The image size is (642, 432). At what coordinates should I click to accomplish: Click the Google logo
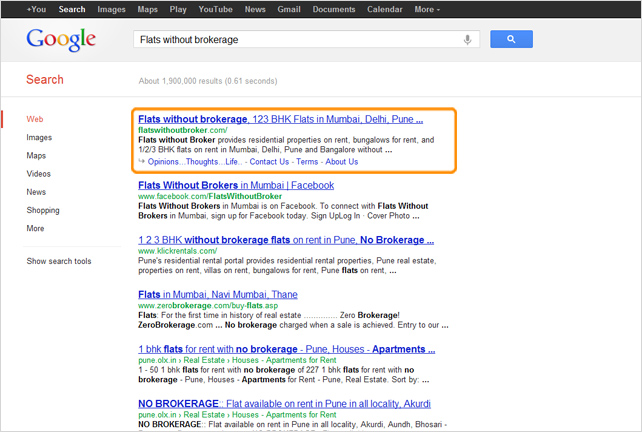tap(61, 40)
